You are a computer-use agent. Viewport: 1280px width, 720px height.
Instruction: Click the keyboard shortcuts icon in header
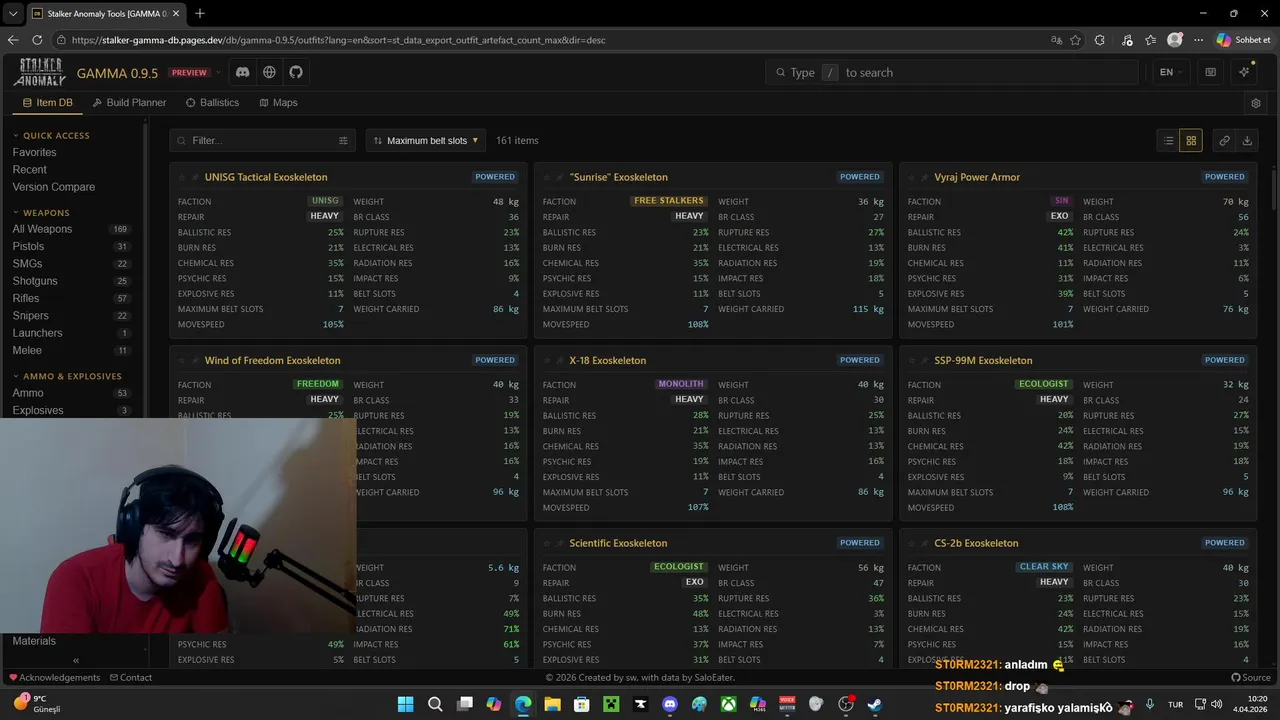pyautogui.click(x=1210, y=72)
